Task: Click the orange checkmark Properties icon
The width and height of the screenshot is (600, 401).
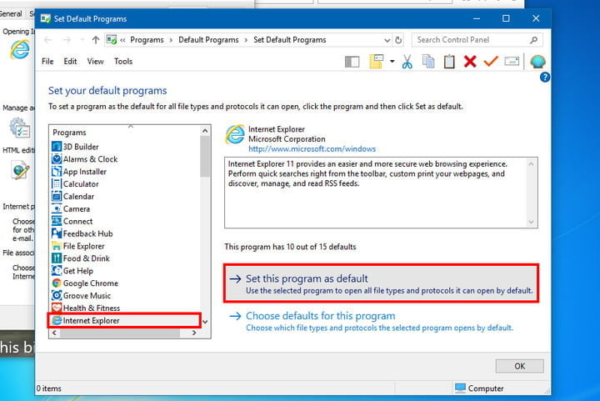Action: [x=491, y=61]
